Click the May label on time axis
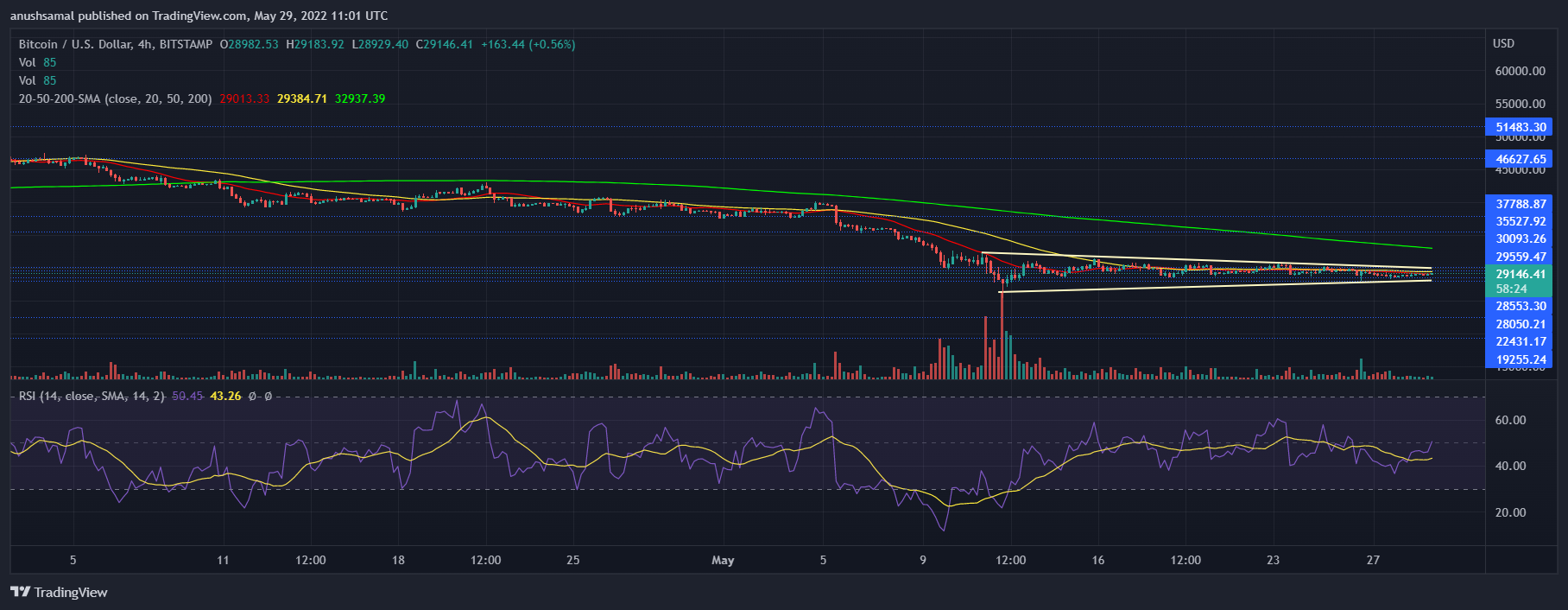 (723, 560)
